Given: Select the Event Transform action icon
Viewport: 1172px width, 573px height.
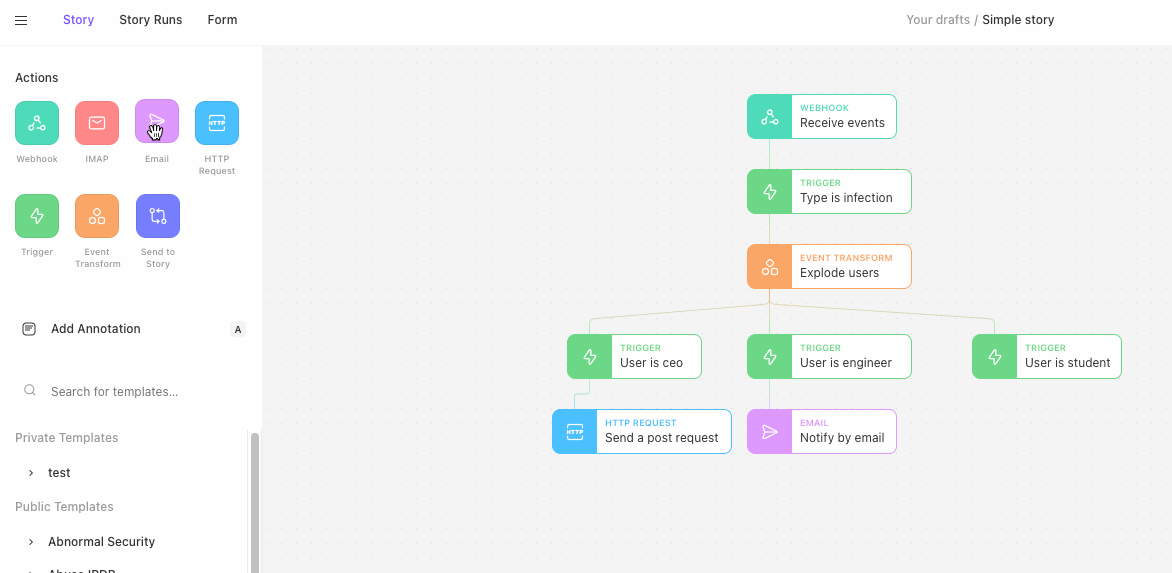Looking at the screenshot, I should click(x=96, y=216).
